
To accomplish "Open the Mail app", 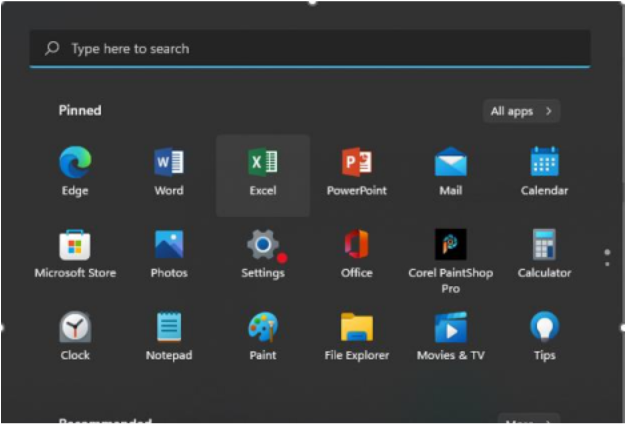I will point(450,162).
